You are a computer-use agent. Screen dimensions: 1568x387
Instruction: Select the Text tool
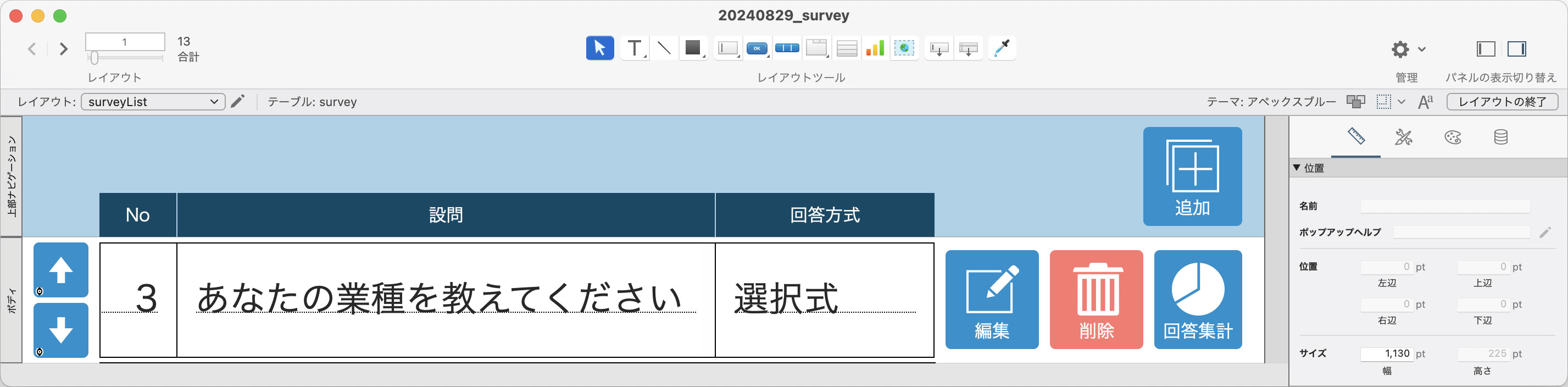634,48
